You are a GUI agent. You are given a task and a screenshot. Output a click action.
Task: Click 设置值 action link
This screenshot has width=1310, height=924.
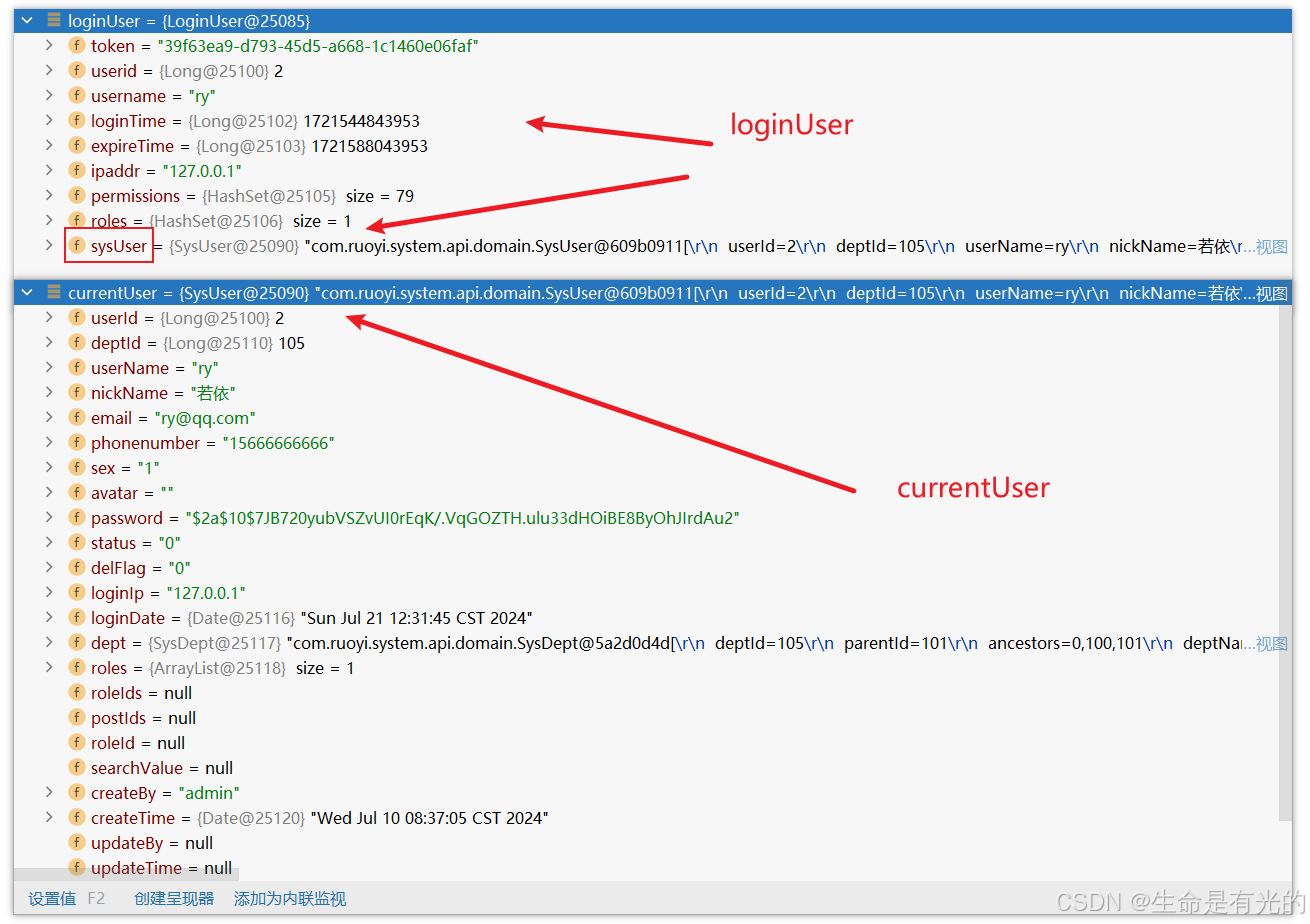52,898
